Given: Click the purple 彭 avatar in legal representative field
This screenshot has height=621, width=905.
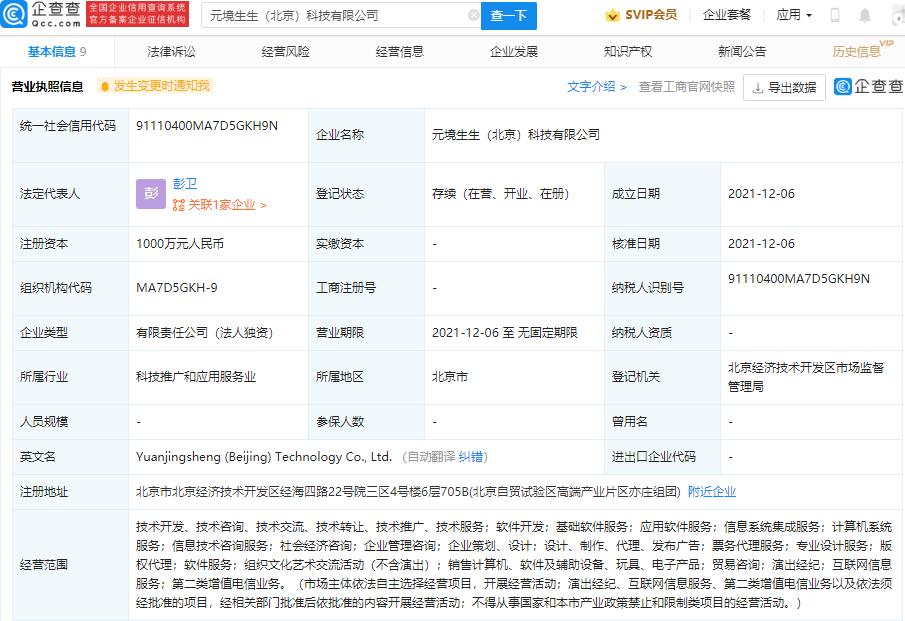Looking at the screenshot, I should coord(150,193).
